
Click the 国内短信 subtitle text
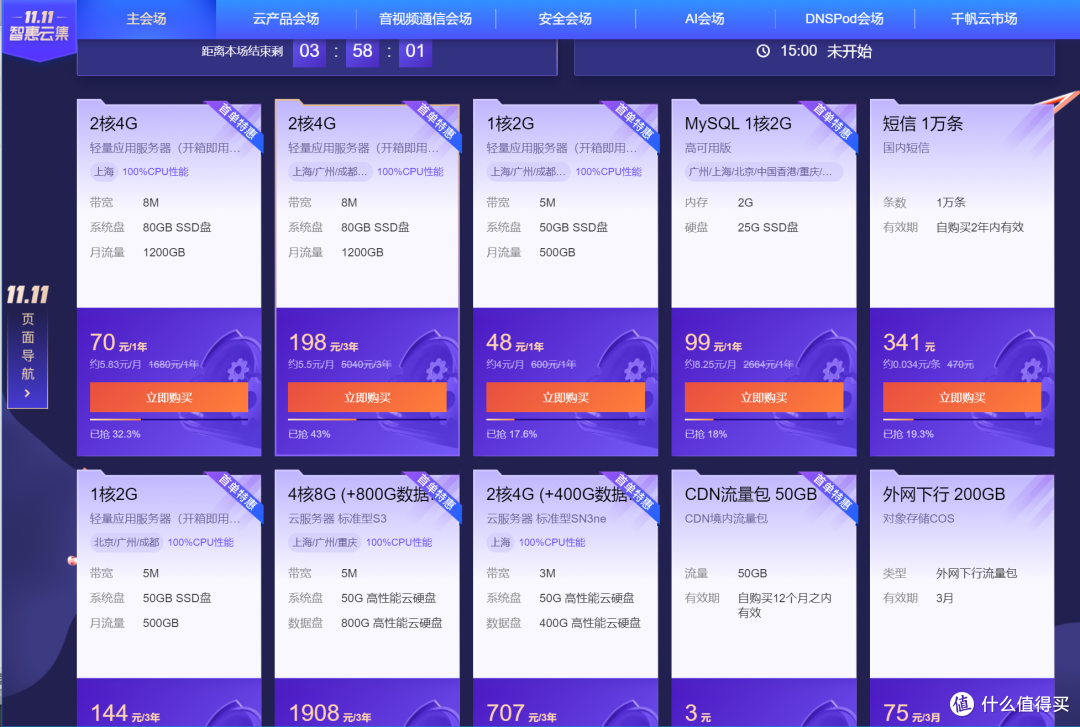[906, 148]
